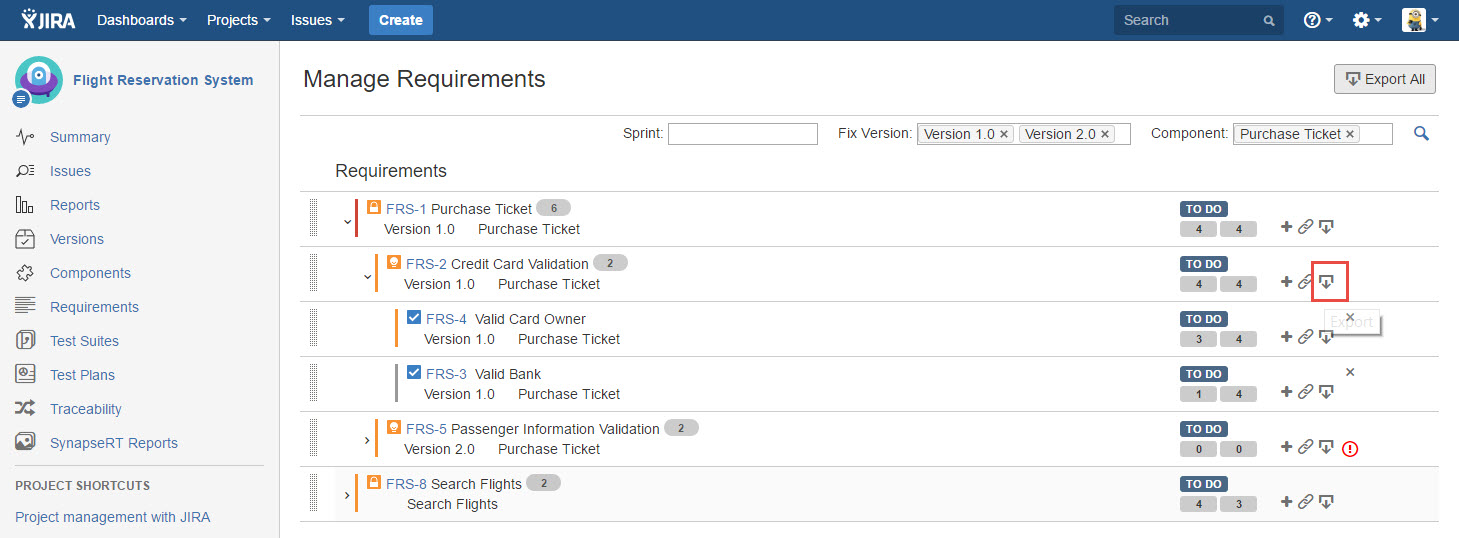Click the export icon for FRS-2
The height and width of the screenshot is (538, 1459).
(1326, 282)
